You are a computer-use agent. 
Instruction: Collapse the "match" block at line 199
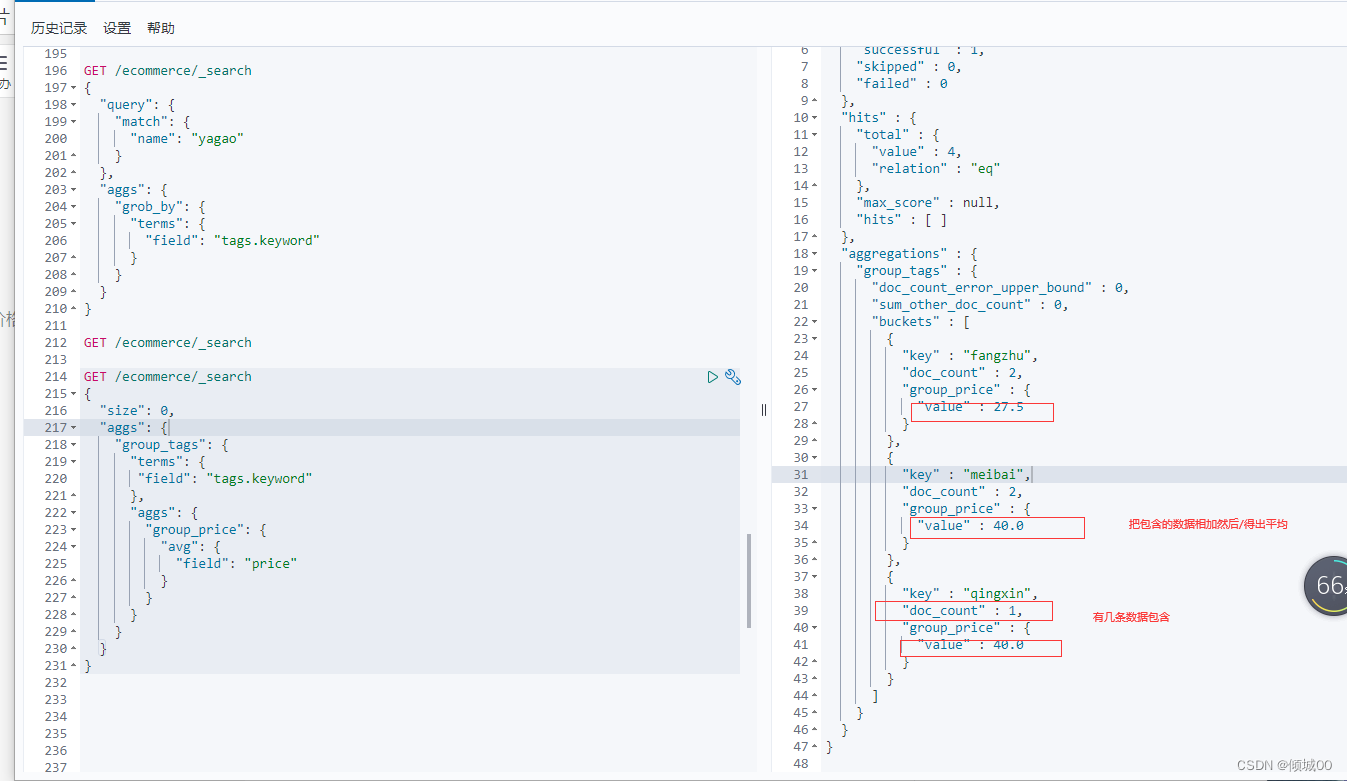click(x=74, y=122)
